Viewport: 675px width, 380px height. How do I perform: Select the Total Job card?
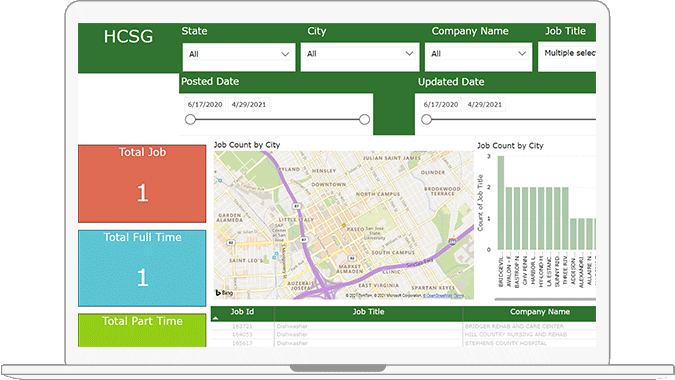coord(142,184)
